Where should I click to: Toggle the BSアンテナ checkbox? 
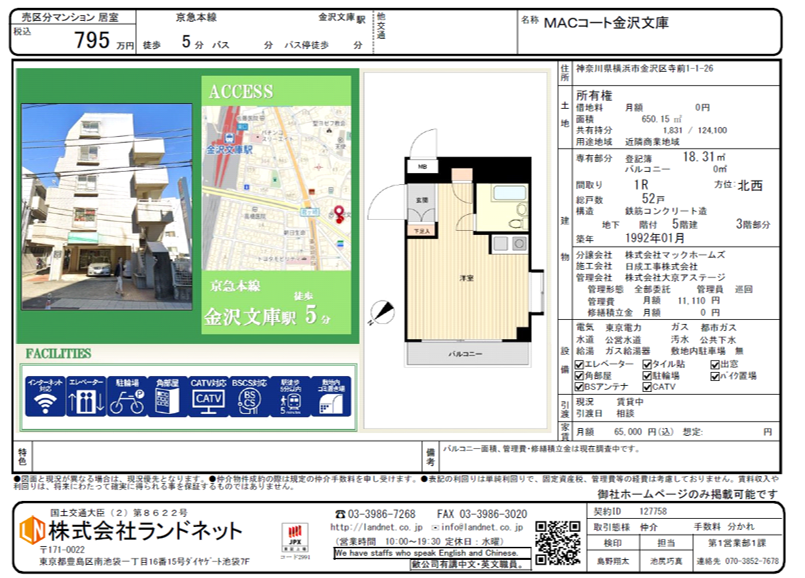tap(581, 386)
